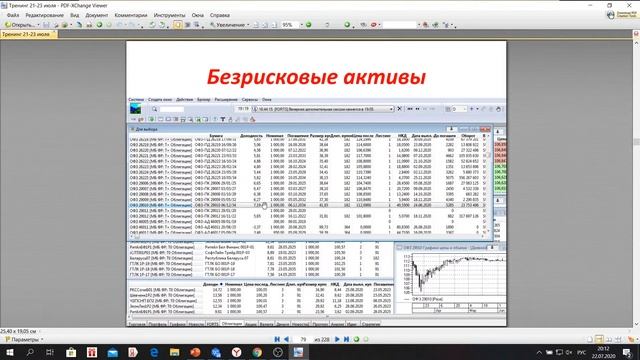Open the Windows notification center
This screenshot has height=360, width=640.
628,352
